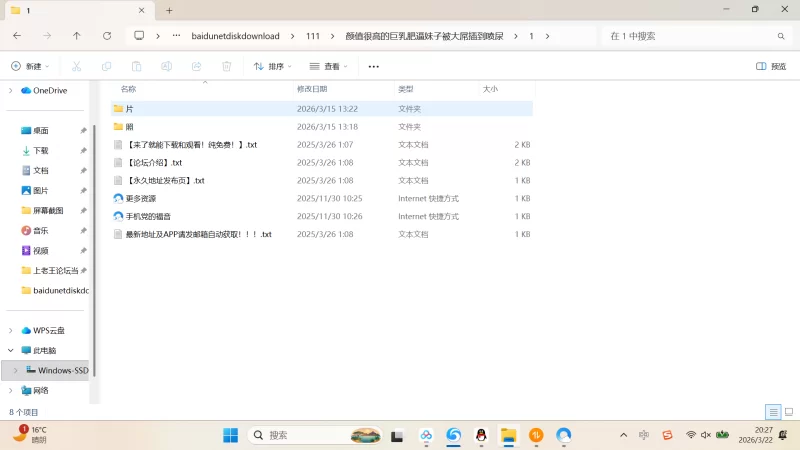The width and height of the screenshot is (800, 450).
Task: Open the 排序 sort dropdown
Action: click(x=273, y=67)
